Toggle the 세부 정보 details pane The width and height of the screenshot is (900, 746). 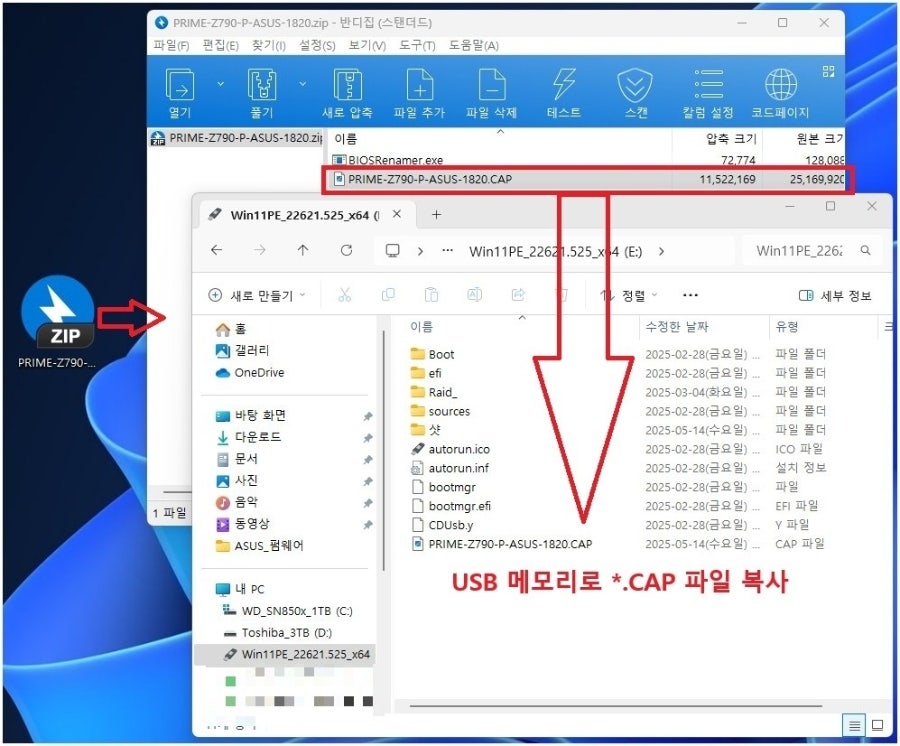coord(835,296)
